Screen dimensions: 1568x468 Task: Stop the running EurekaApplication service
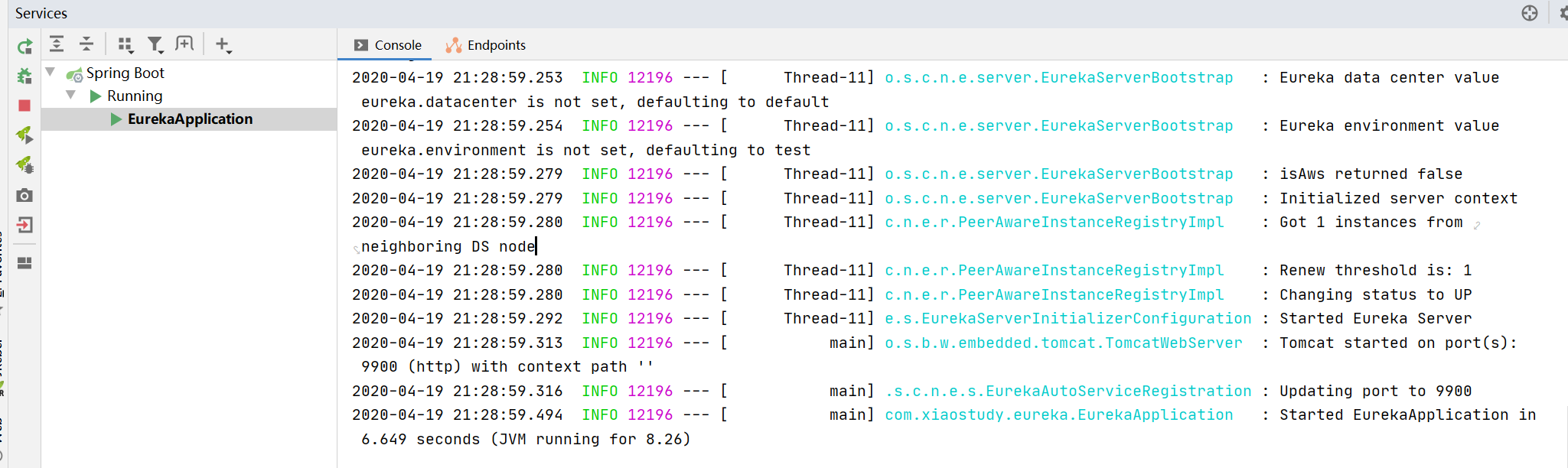tap(24, 106)
